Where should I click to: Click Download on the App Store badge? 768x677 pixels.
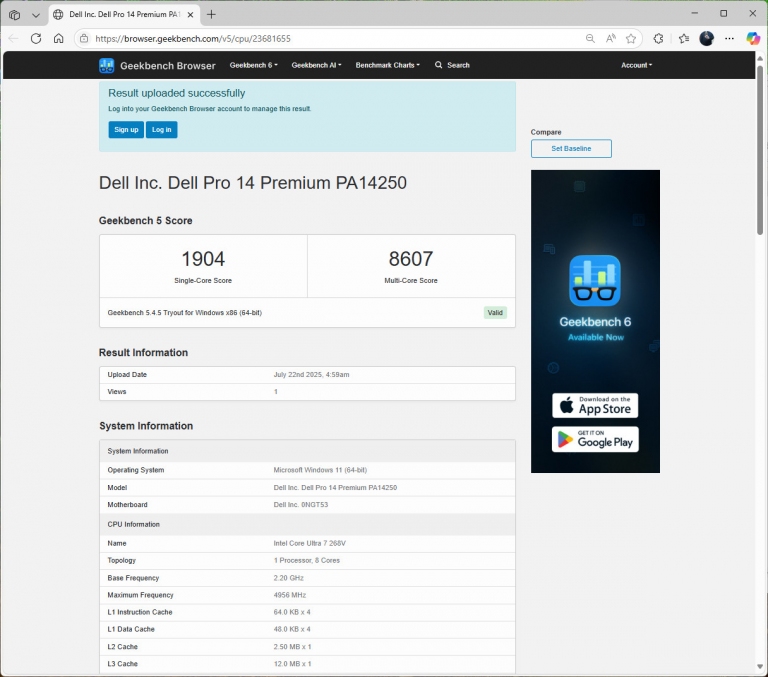click(x=595, y=406)
